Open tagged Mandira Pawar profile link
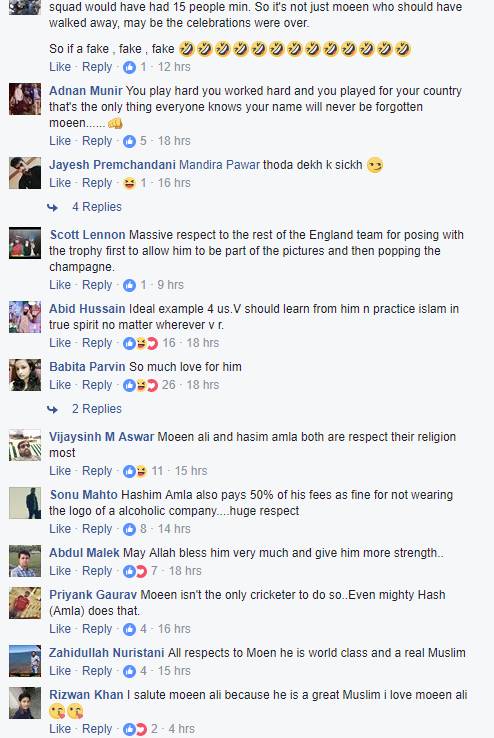 [x=219, y=165]
